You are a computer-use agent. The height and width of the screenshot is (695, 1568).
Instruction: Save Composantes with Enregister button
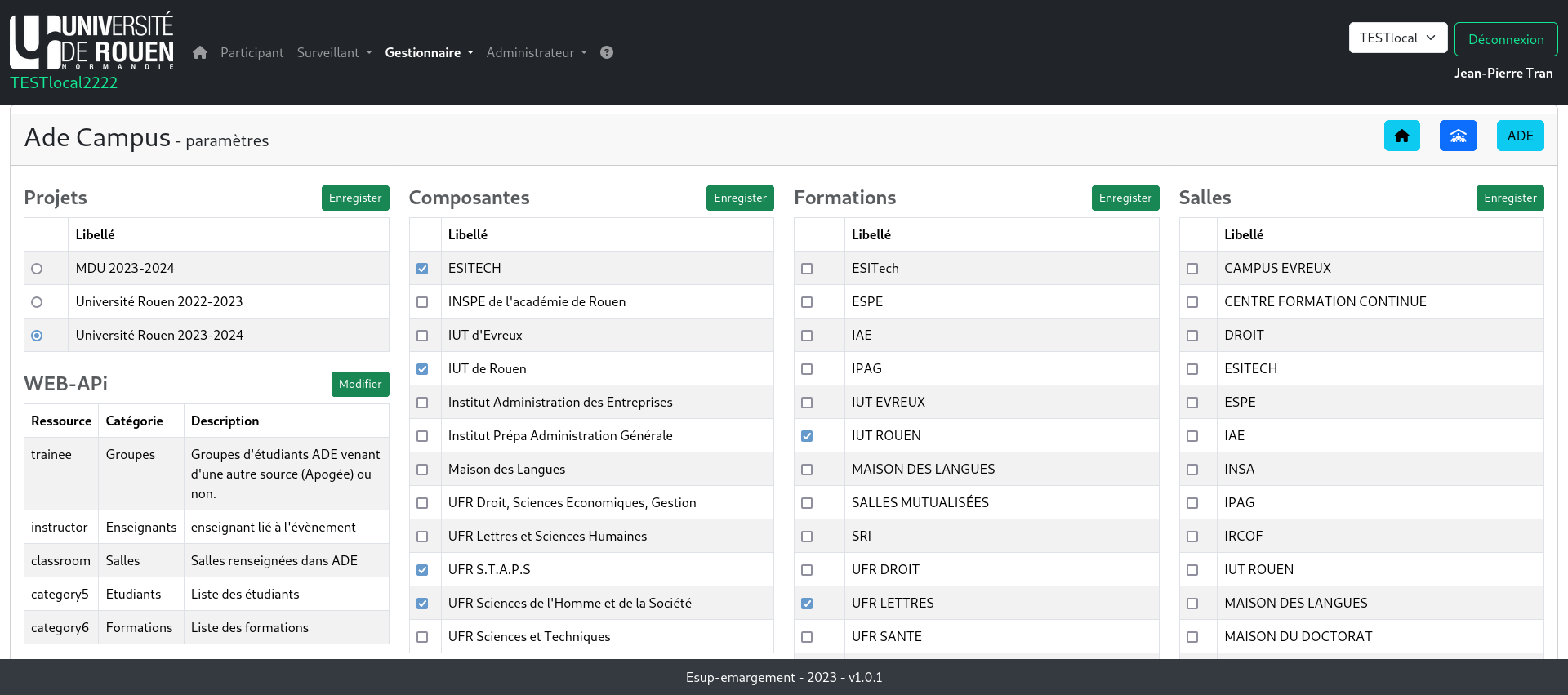pyautogui.click(x=740, y=198)
